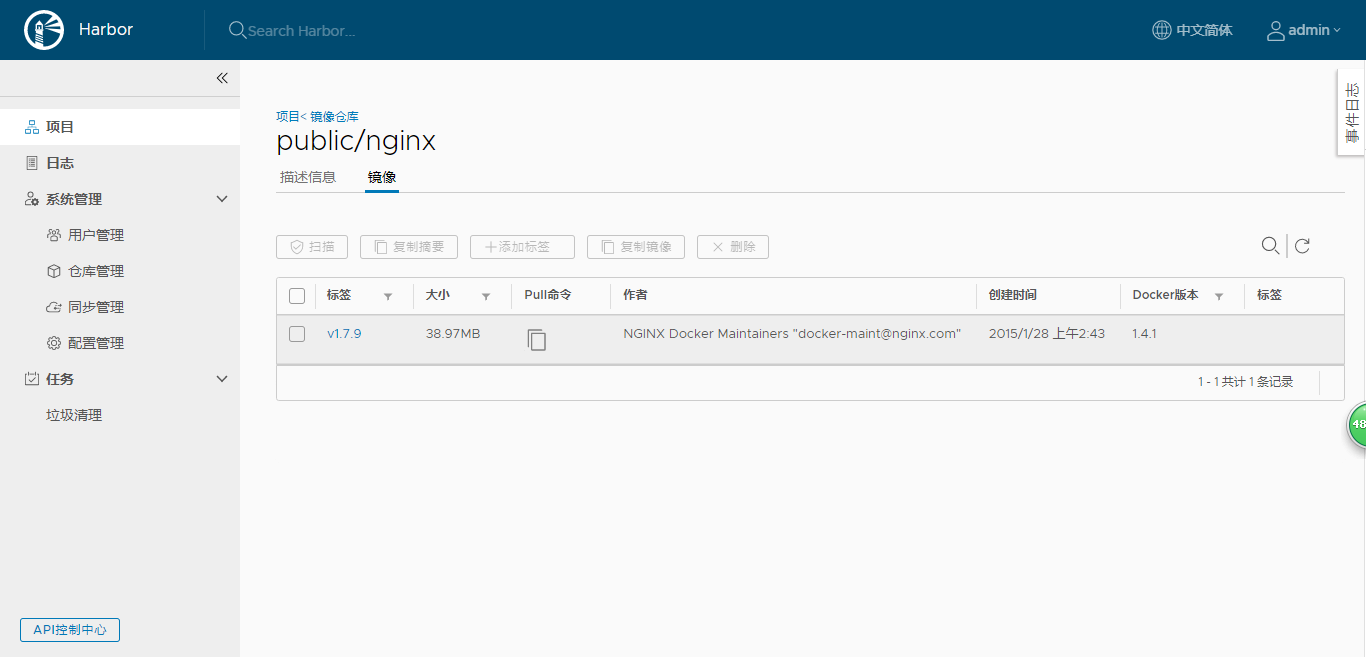Click the 用户管理 users icon

click(x=54, y=235)
